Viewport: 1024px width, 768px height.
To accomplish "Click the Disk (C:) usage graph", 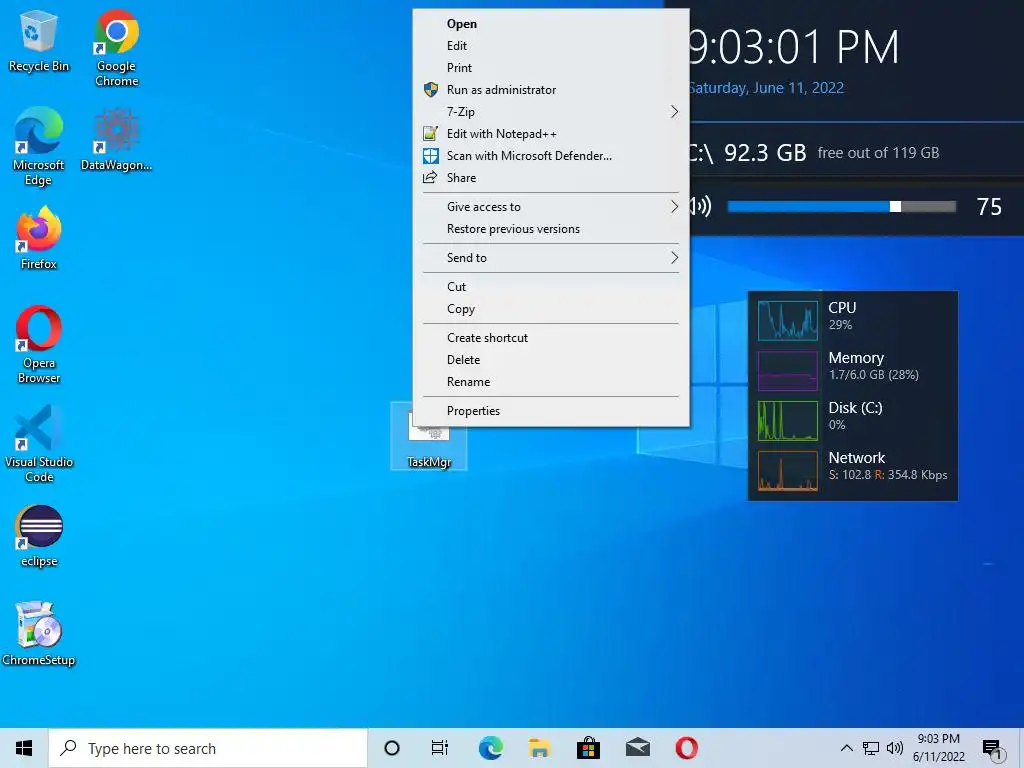I will [x=788, y=421].
